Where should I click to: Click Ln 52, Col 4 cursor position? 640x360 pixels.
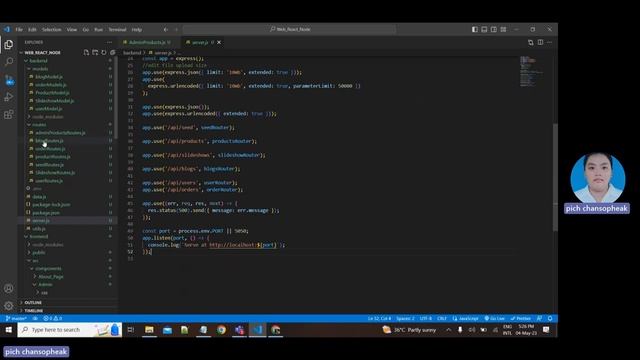click(x=379, y=318)
